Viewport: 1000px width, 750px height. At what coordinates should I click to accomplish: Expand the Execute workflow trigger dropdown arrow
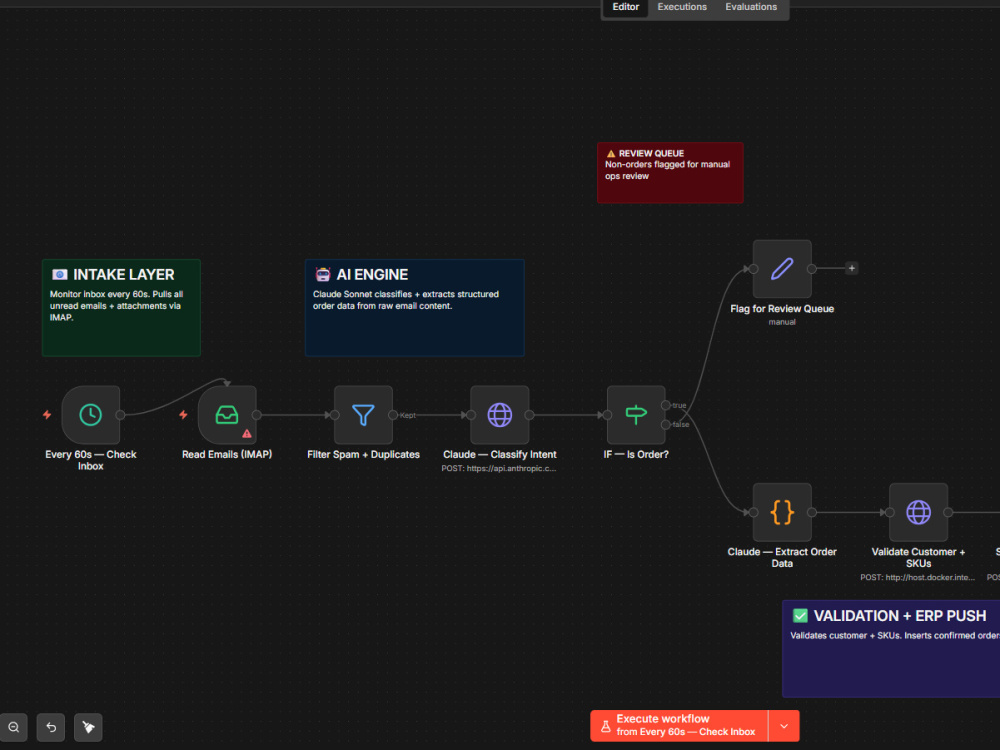(784, 726)
